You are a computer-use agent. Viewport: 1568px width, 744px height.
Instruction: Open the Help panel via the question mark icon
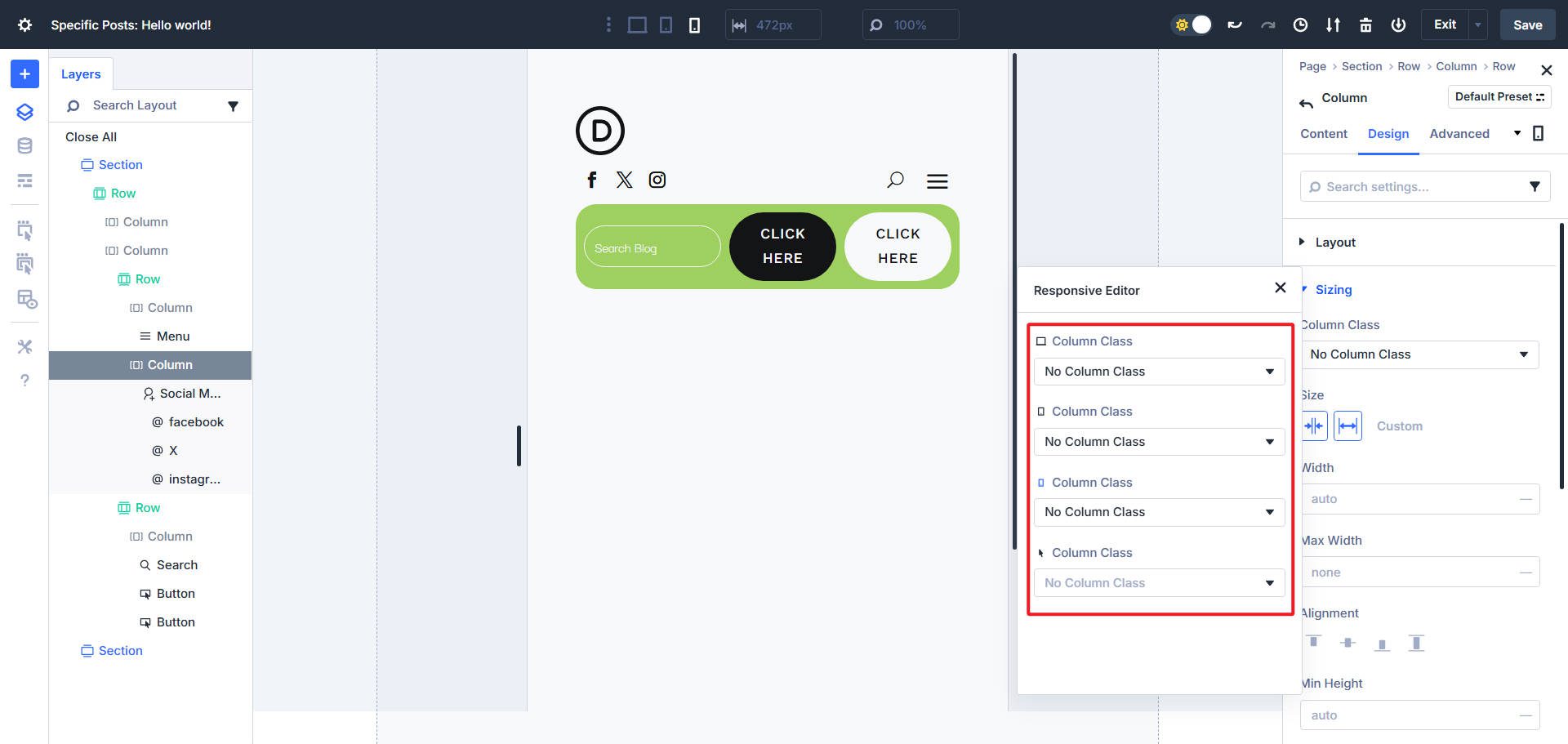point(24,380)
